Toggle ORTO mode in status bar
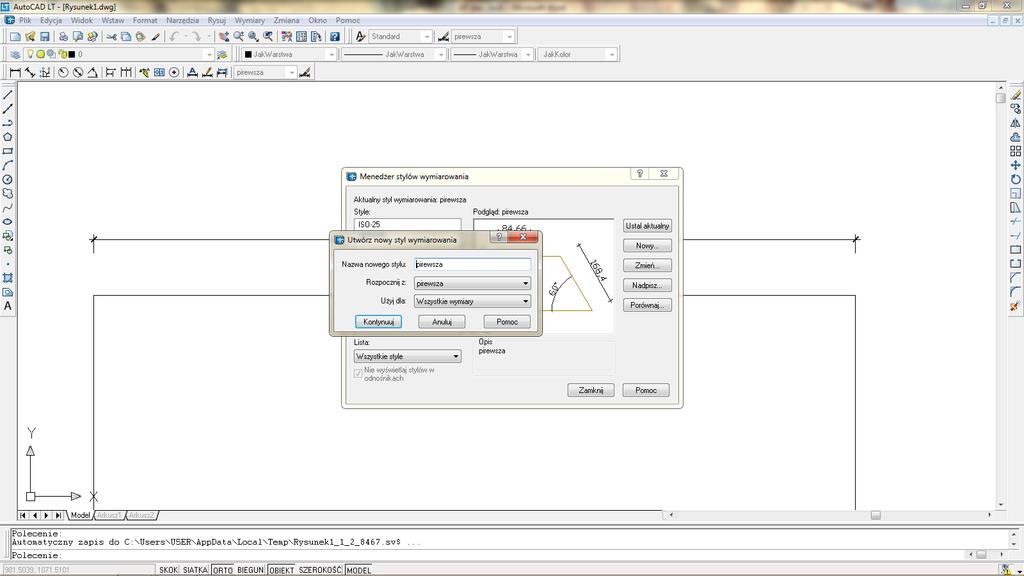The height and width of the screenshot is (576, 1024). click(x=223, y=570)
